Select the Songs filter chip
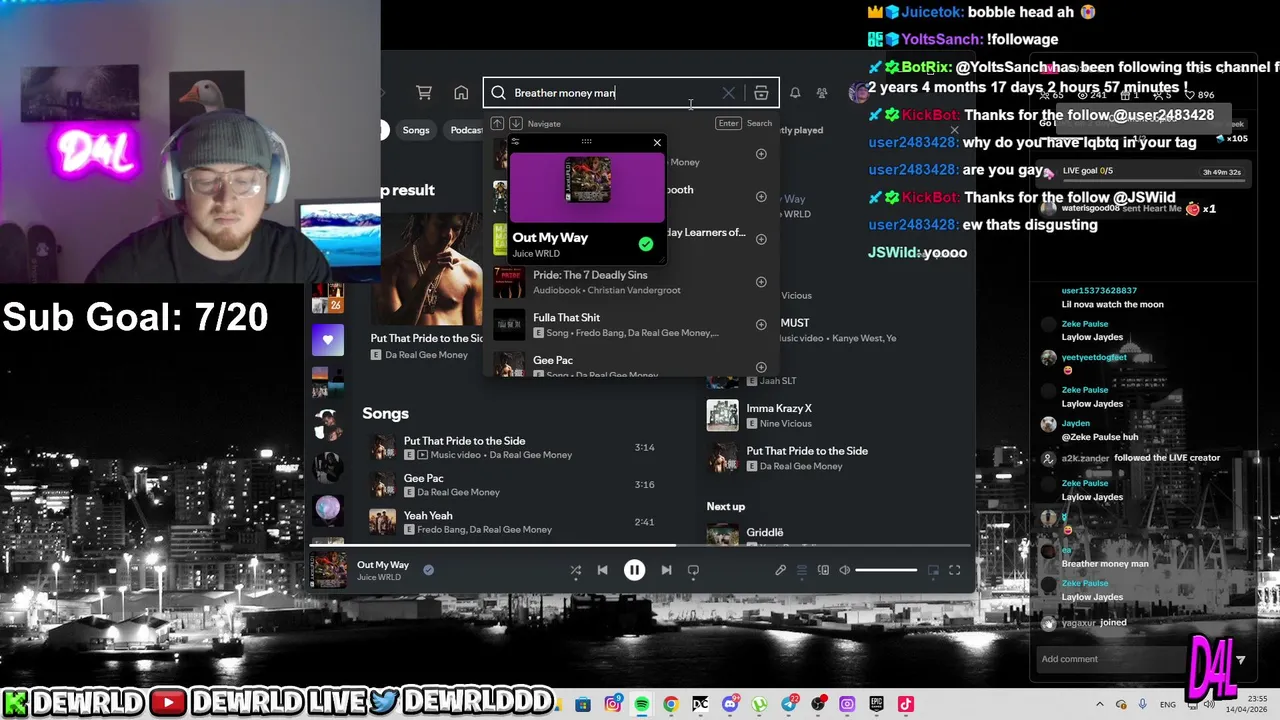This screenshot has height=720, width=1280. [x=416, y=130]
